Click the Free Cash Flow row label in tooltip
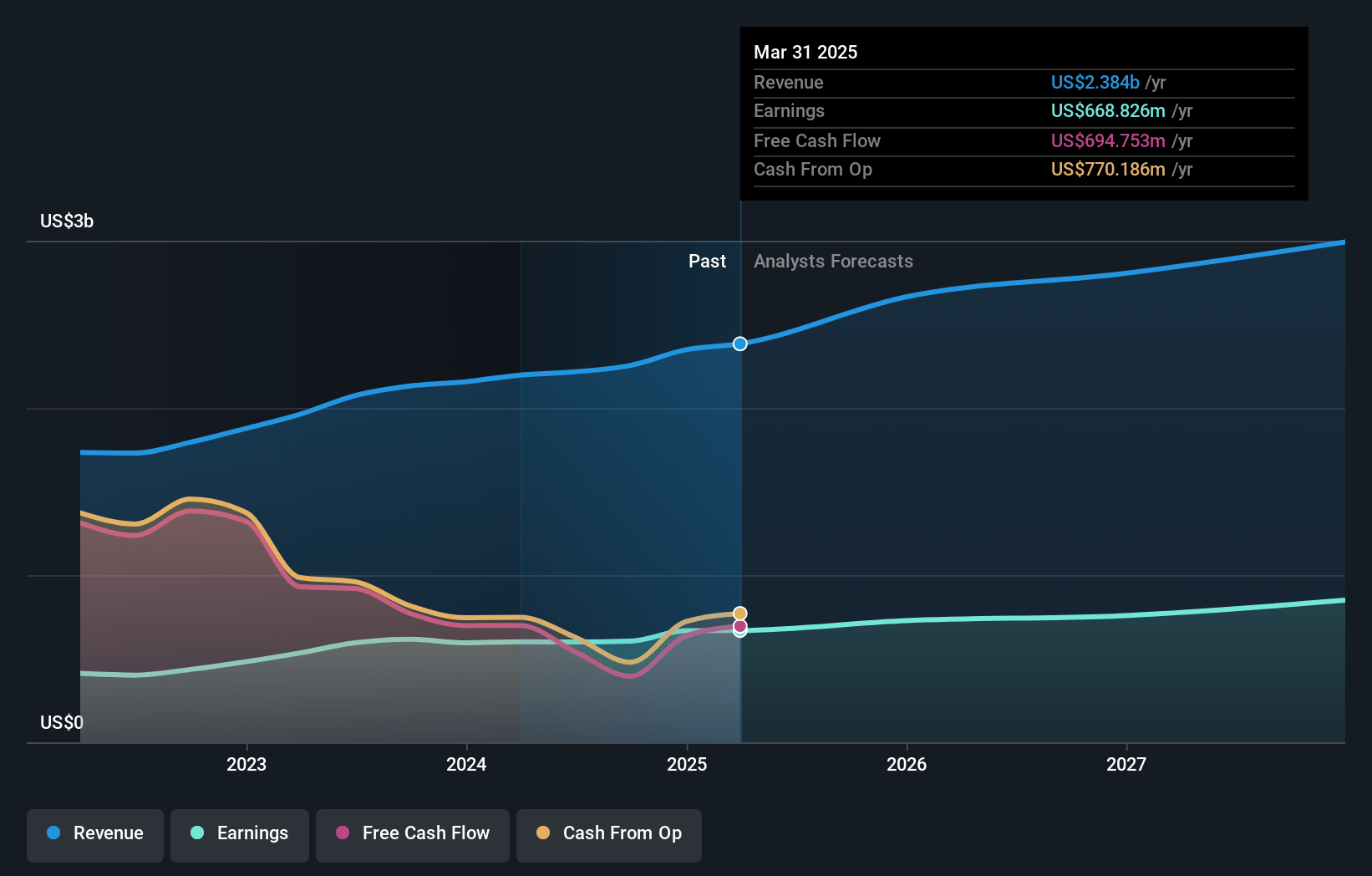 point(817,140)
